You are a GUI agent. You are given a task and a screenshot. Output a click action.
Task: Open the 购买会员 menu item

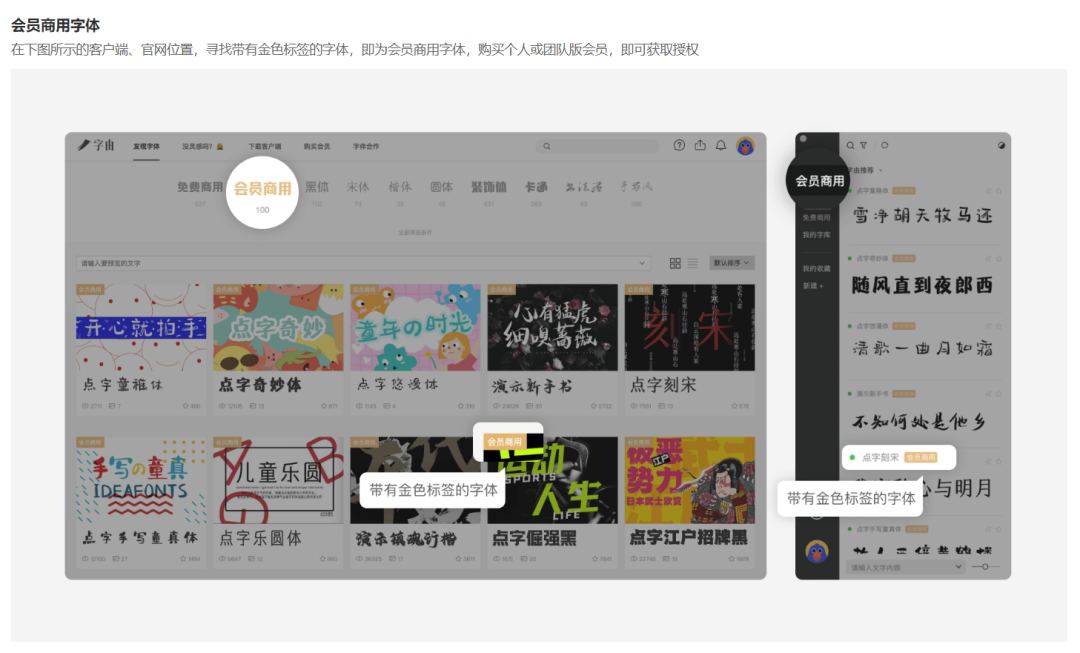(x=316, y=146)
